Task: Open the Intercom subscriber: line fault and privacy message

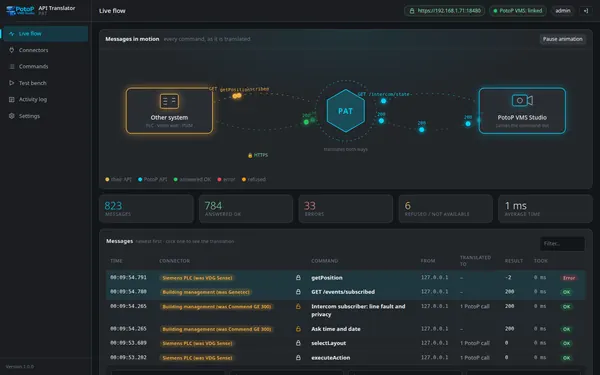Action: click(346, 310)
